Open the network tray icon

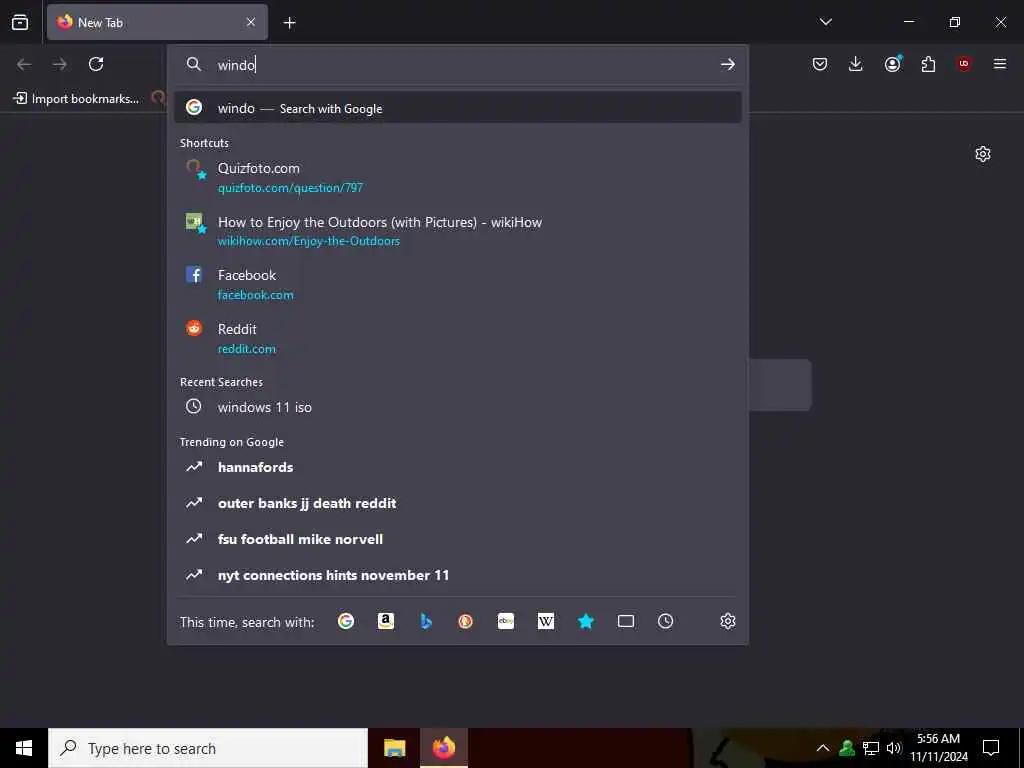(x=871, y=748)
